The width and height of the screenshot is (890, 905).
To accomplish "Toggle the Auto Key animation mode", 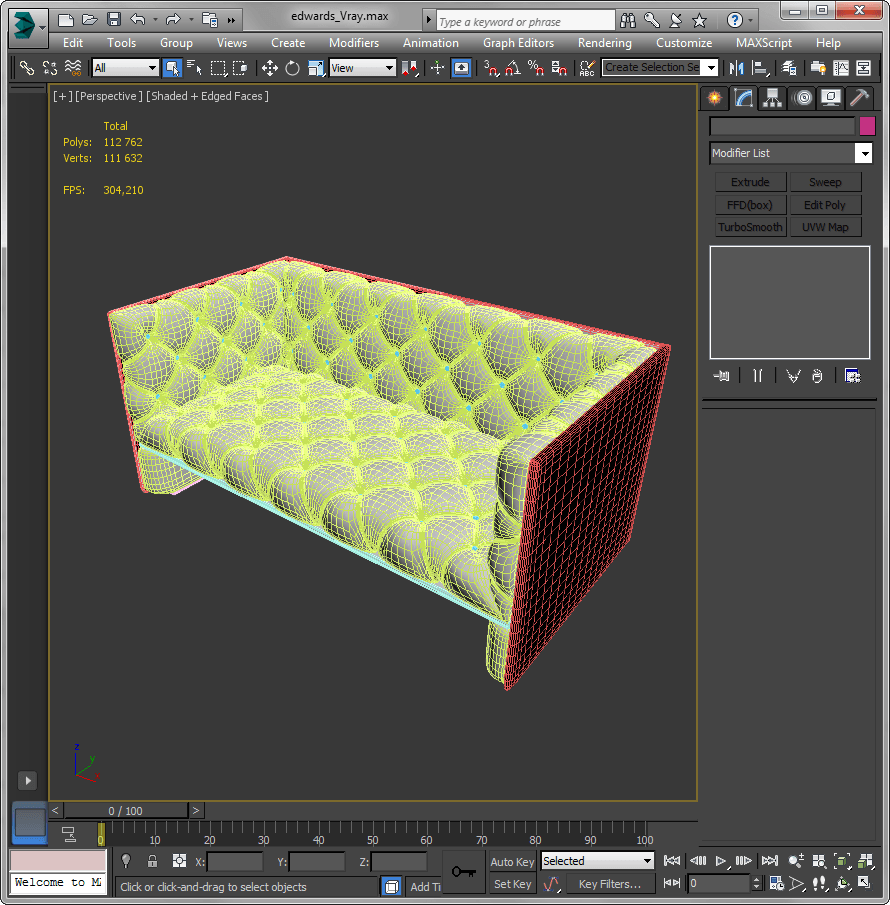I will 512,862.
